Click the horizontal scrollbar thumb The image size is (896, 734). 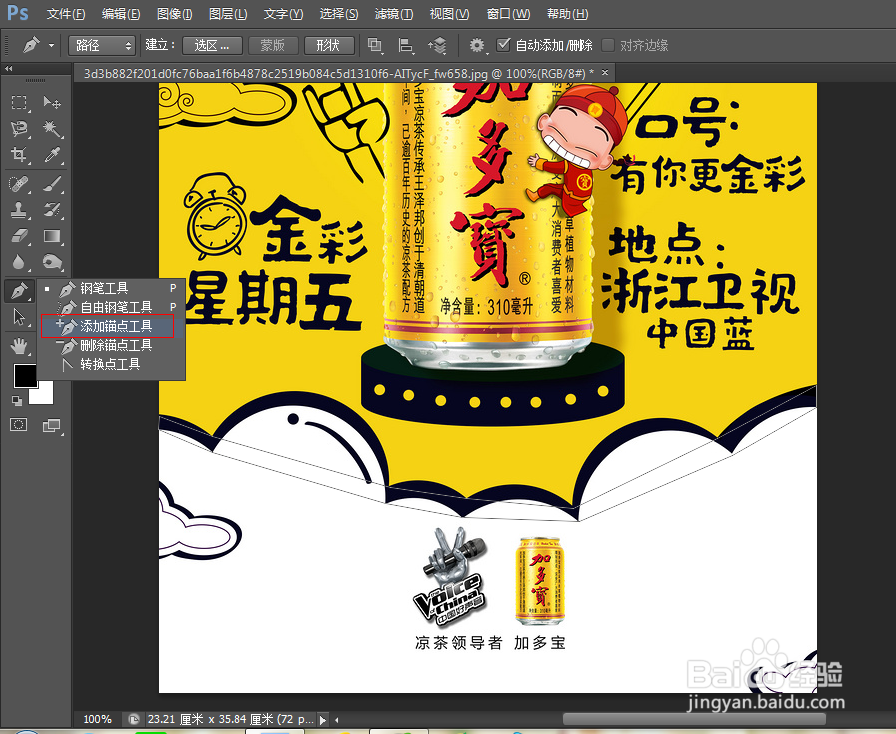coord(694,719)
